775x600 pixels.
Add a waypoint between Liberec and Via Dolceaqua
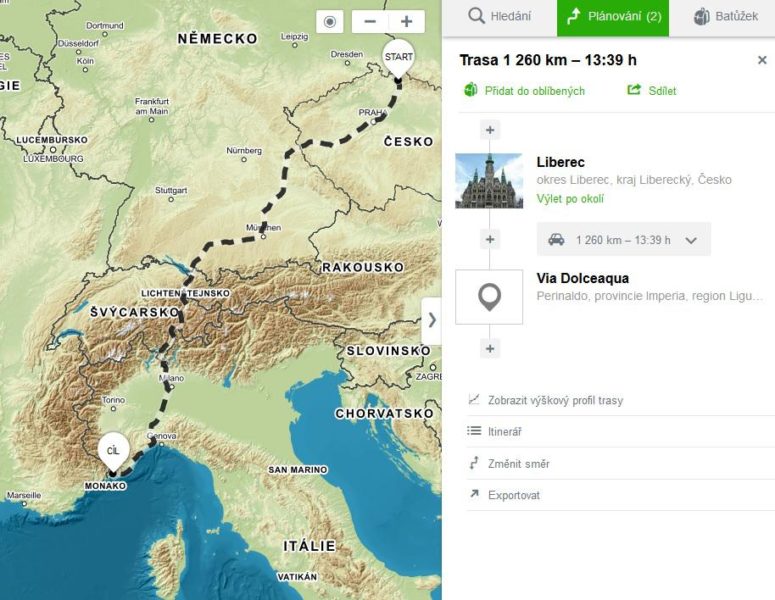(x=489, y=239)
